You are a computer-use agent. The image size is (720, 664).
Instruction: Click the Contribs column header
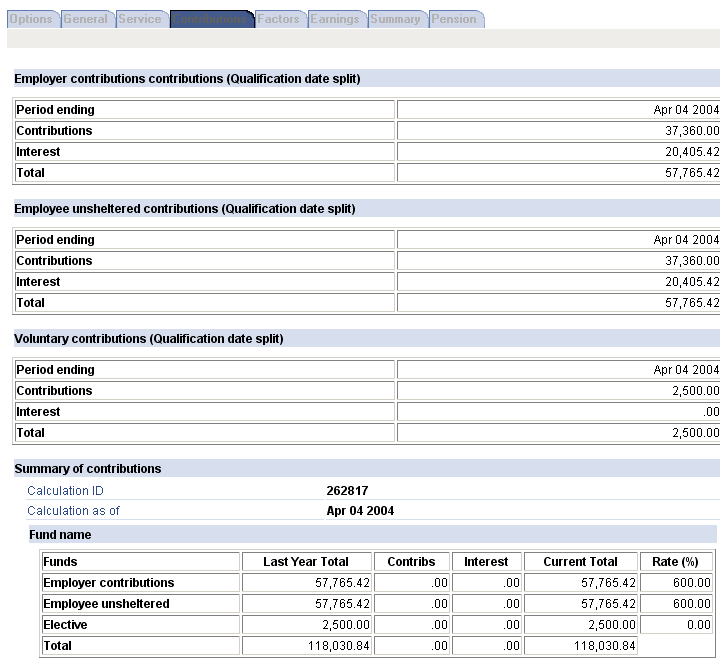411,562
